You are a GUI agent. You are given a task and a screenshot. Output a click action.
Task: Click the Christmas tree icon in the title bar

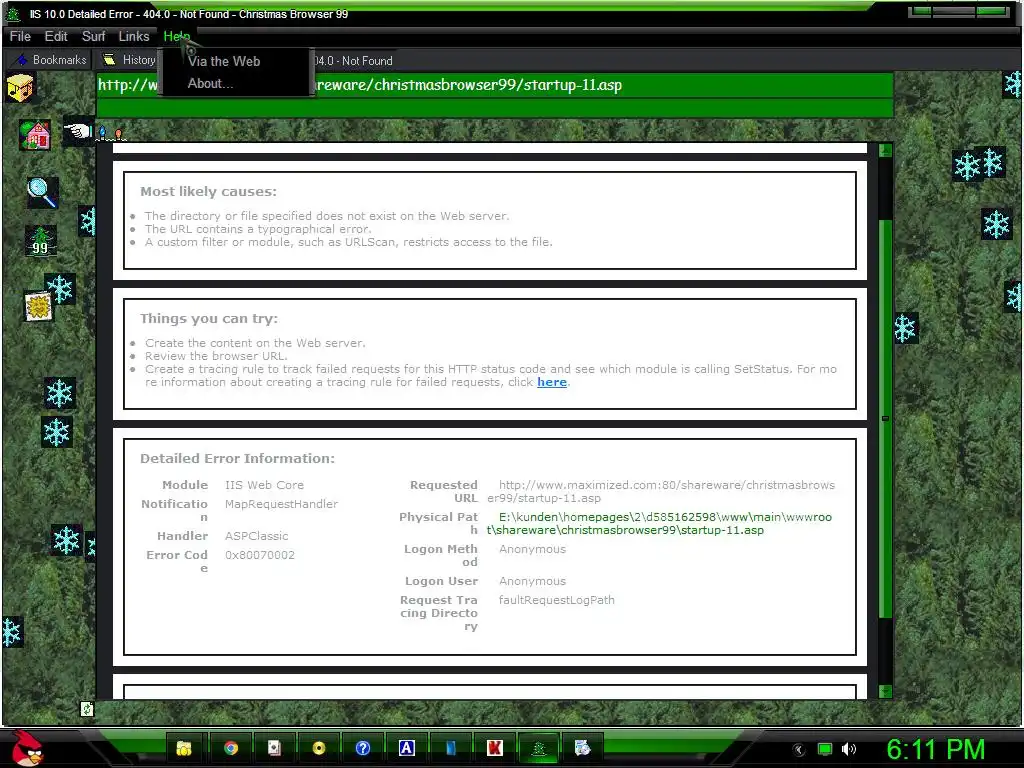coord(13,14)
